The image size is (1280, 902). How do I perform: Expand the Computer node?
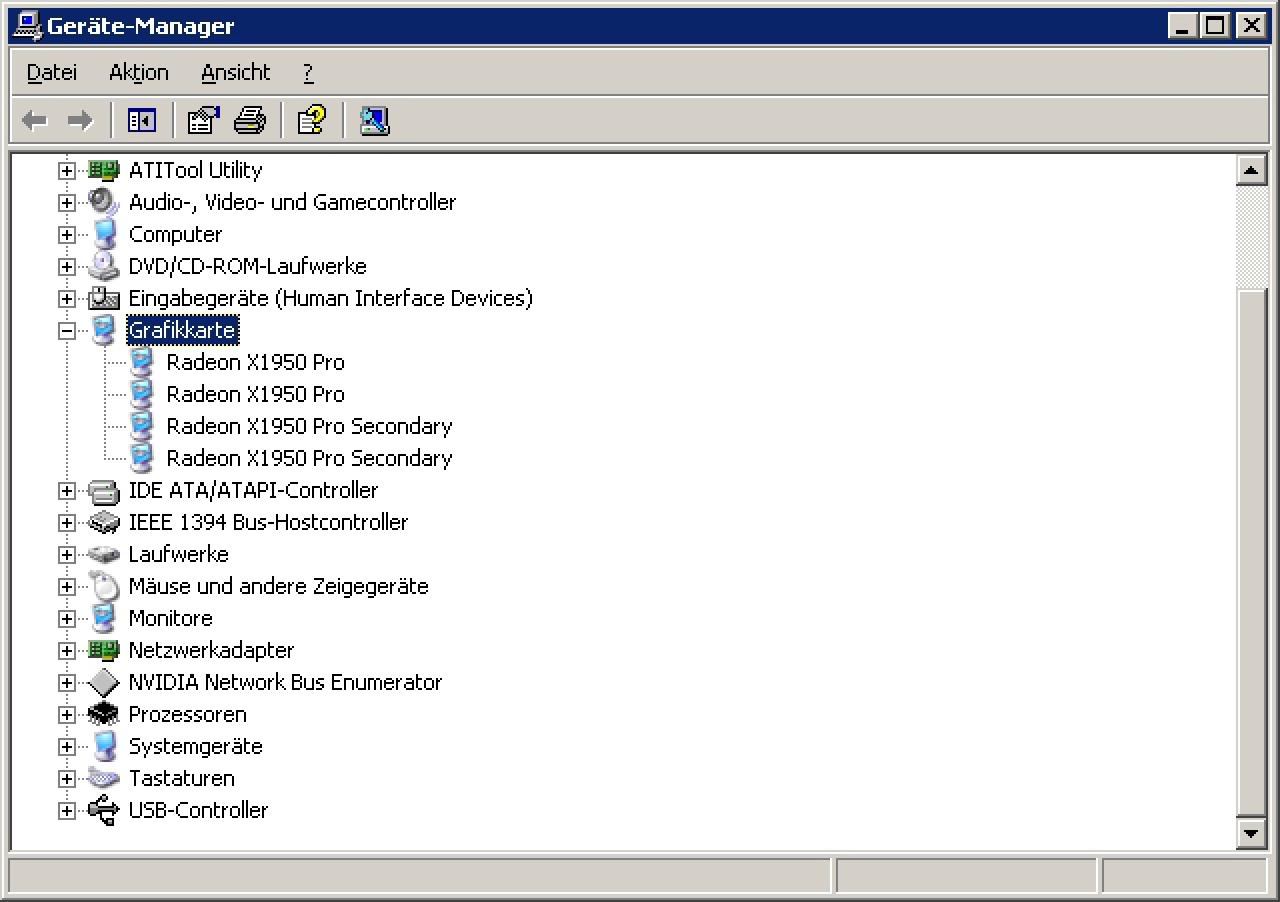(67, 235)
